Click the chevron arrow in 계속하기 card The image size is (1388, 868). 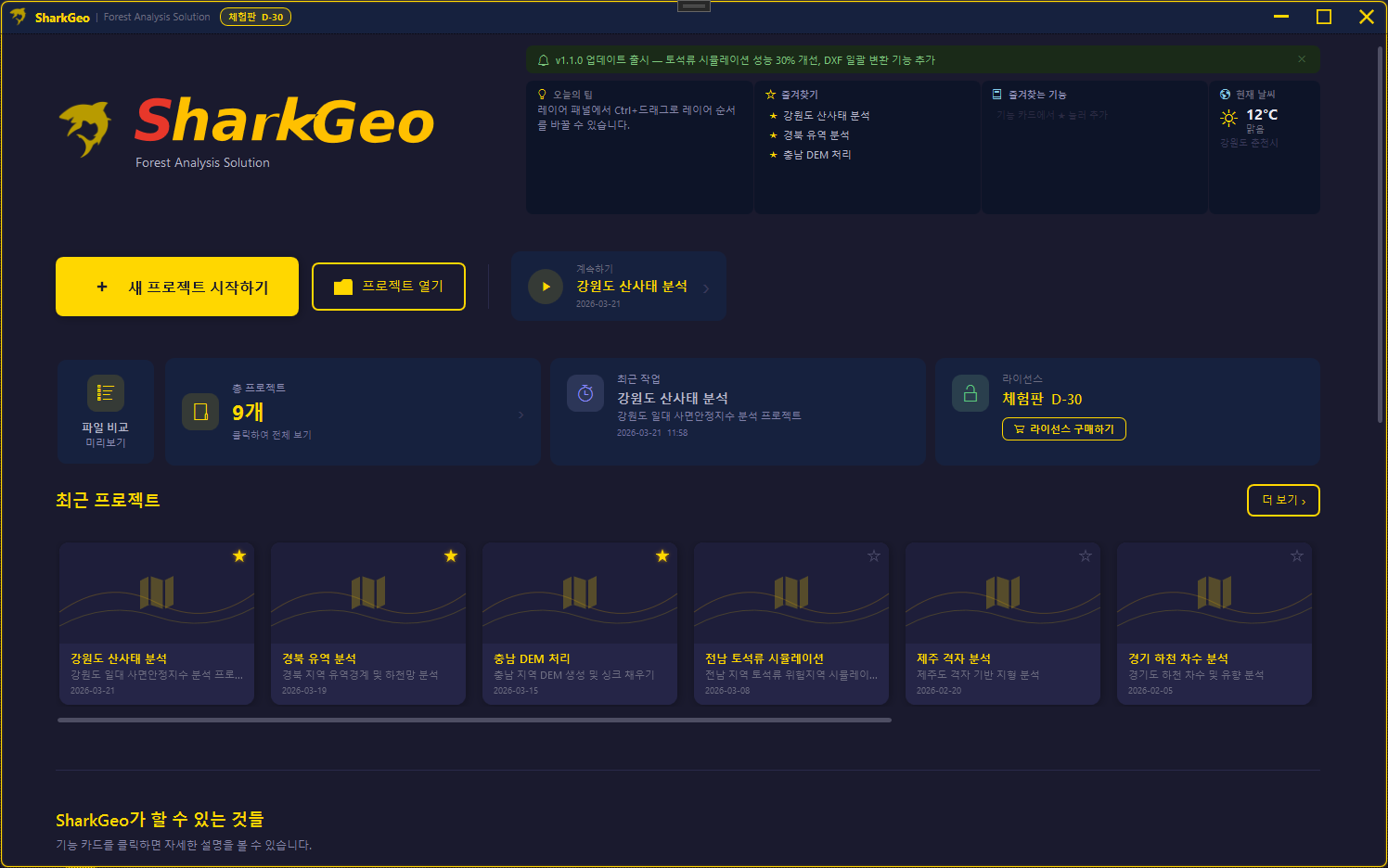tap(706, 288)
